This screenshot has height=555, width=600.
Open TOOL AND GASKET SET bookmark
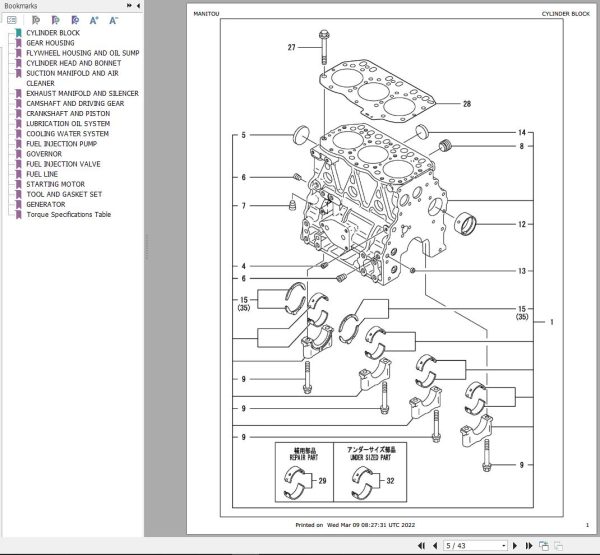pos(64,194)
